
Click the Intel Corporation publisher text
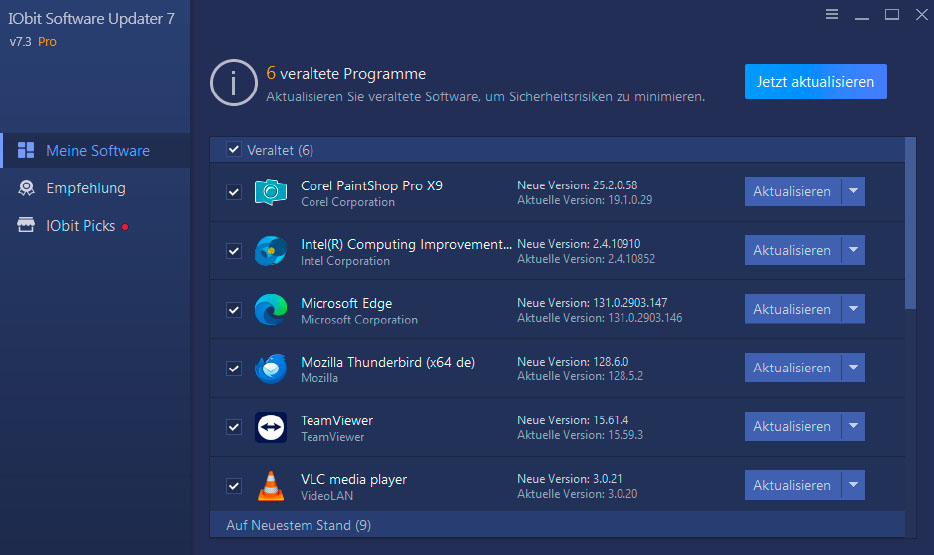click(345, 261)
